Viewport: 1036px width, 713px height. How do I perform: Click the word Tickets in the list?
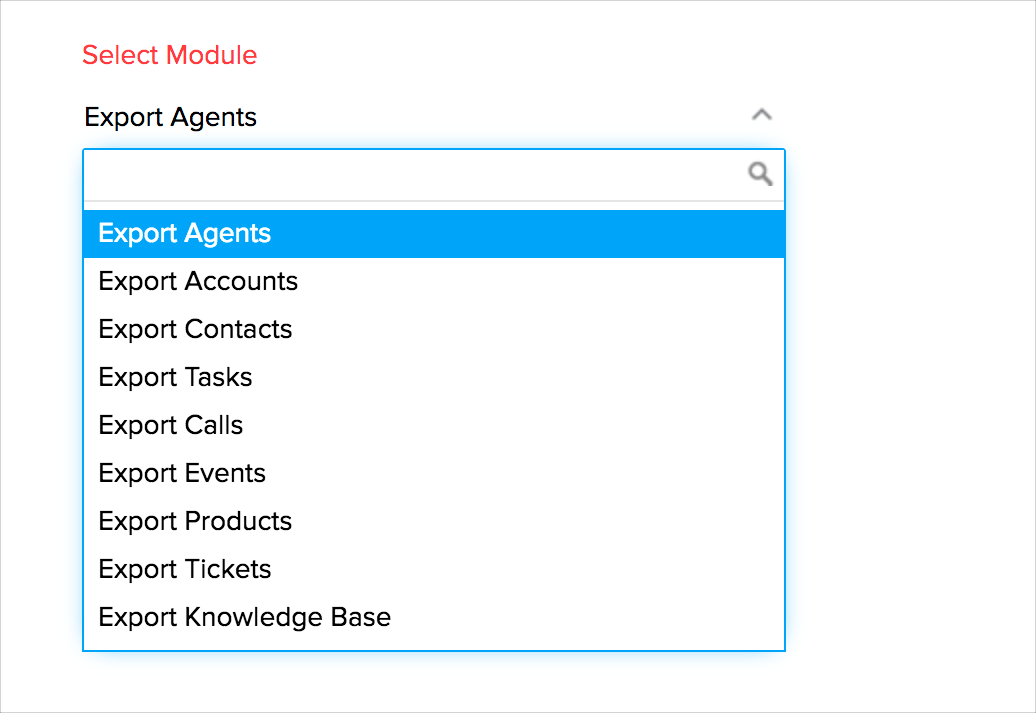228,570
